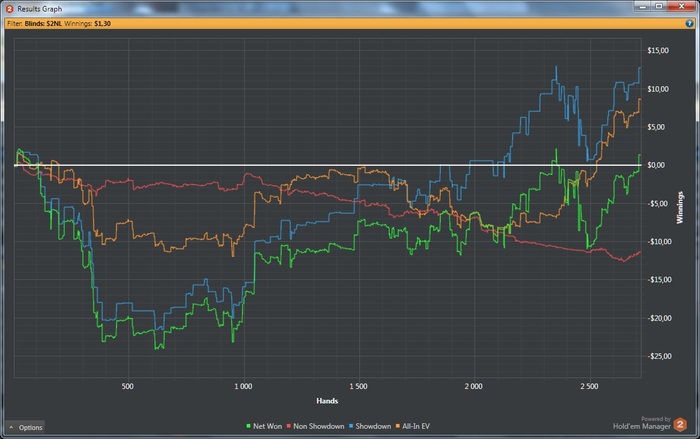Click the -$25,00 axis value
700x439 pixels.
pos(659,356)
